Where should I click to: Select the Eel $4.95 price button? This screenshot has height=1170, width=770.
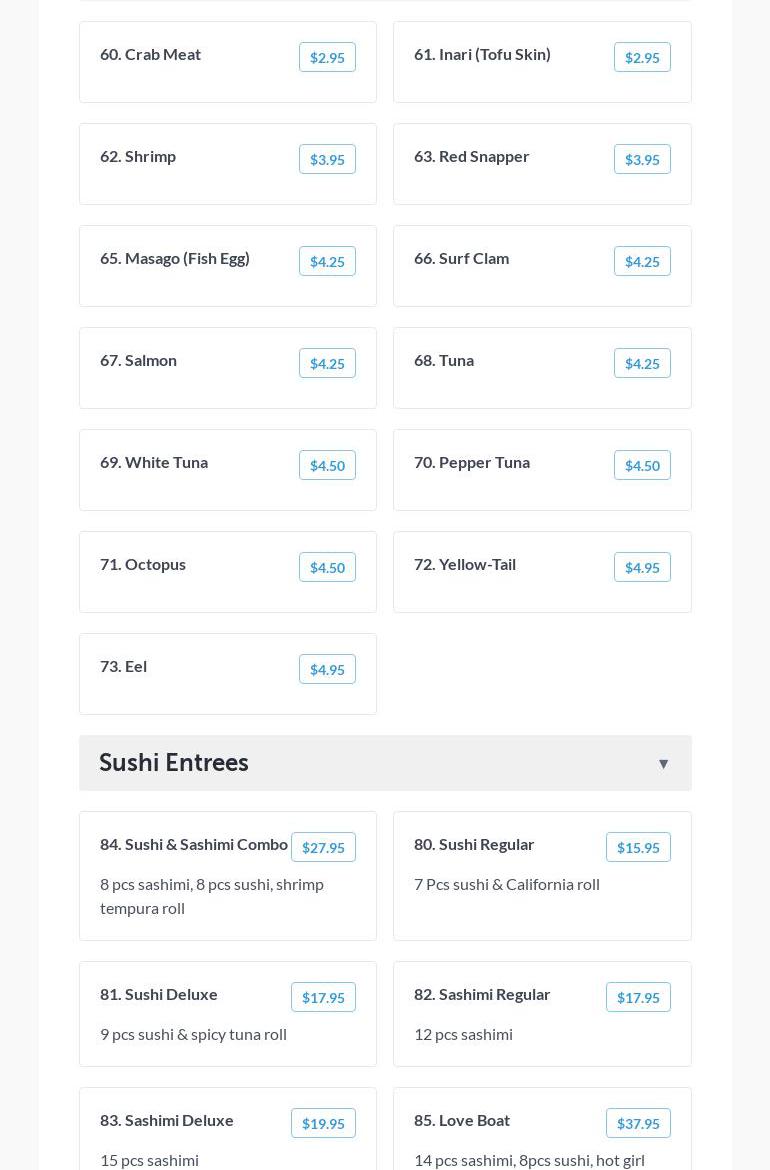pos(327,670)
